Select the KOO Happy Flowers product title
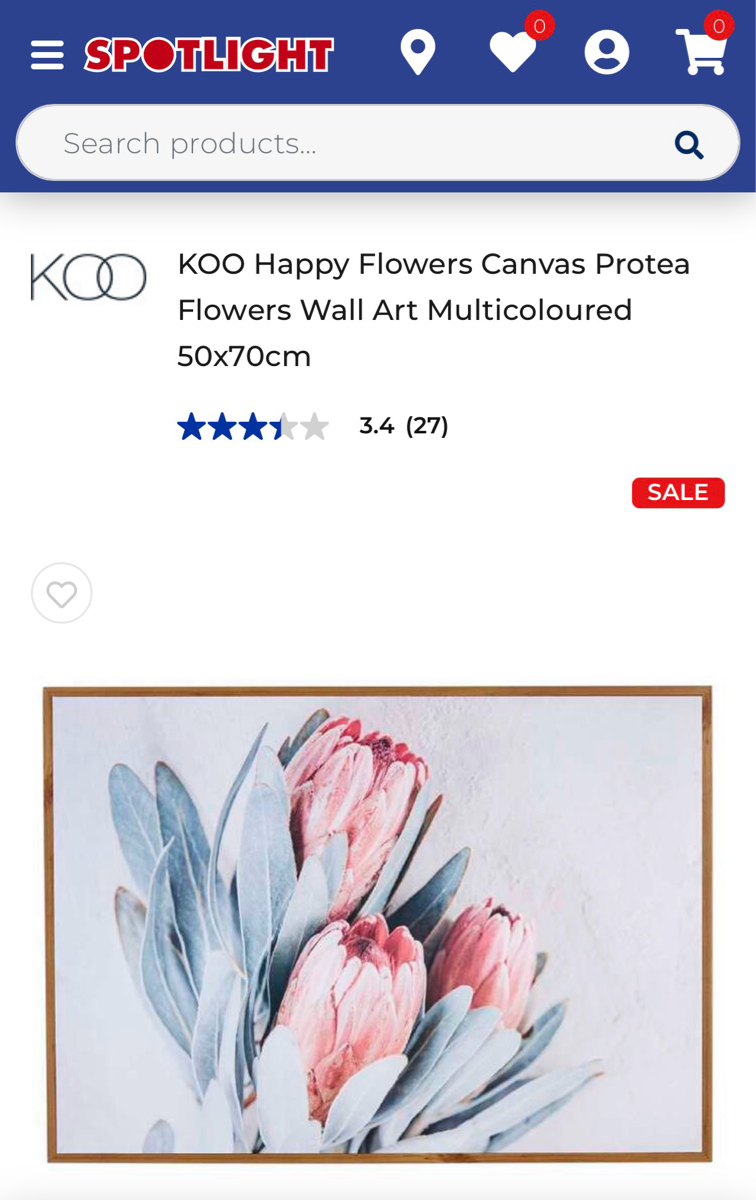This screenshot has width=756, height=1200. [434, 309]
